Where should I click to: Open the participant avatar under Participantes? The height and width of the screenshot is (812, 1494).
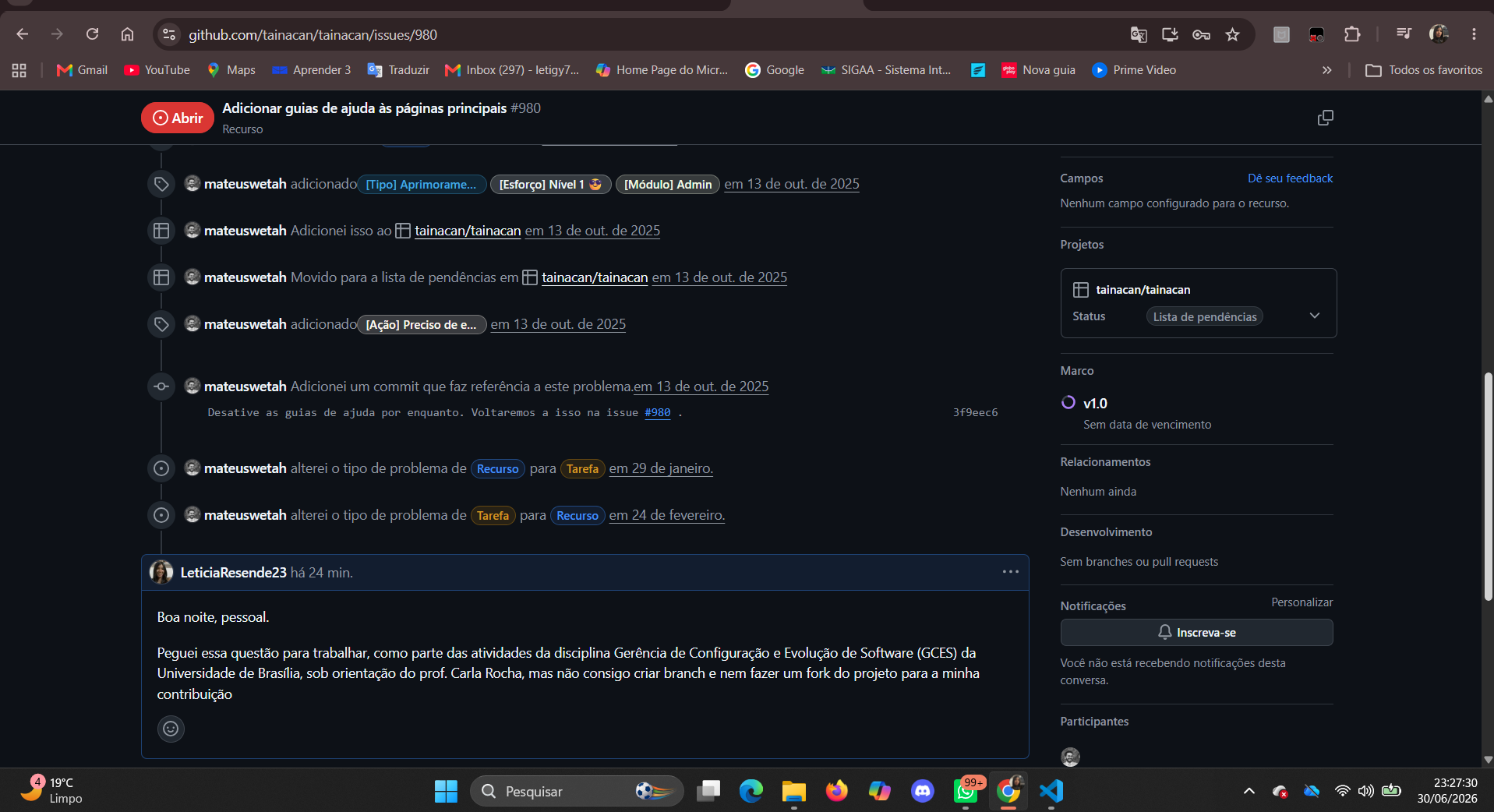click(1070, 756)
